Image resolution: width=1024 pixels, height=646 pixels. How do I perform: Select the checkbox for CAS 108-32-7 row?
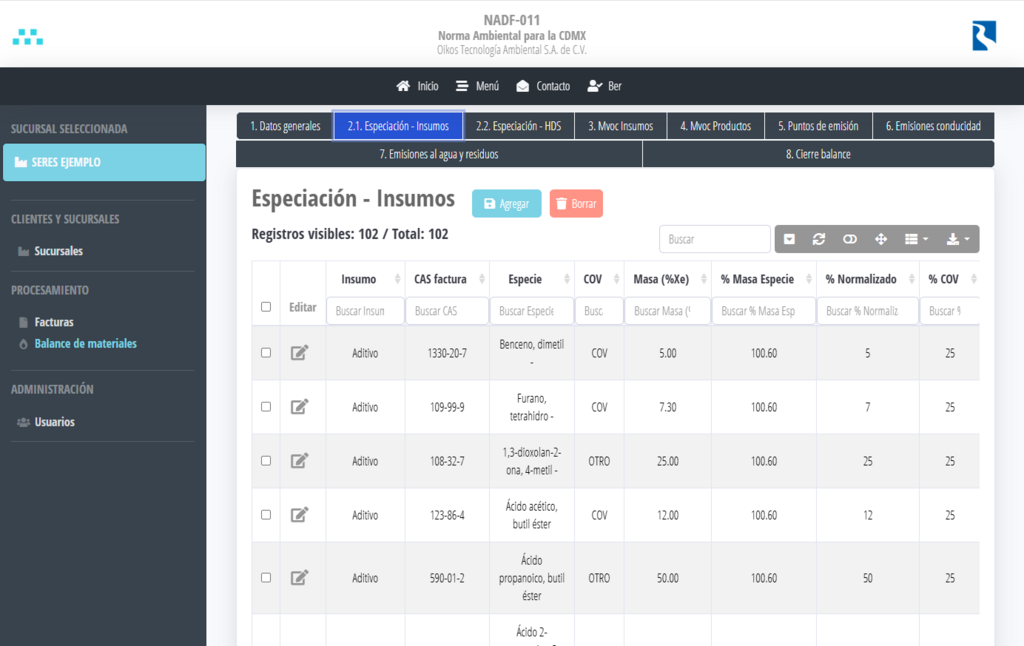click(x=266, y=461)
